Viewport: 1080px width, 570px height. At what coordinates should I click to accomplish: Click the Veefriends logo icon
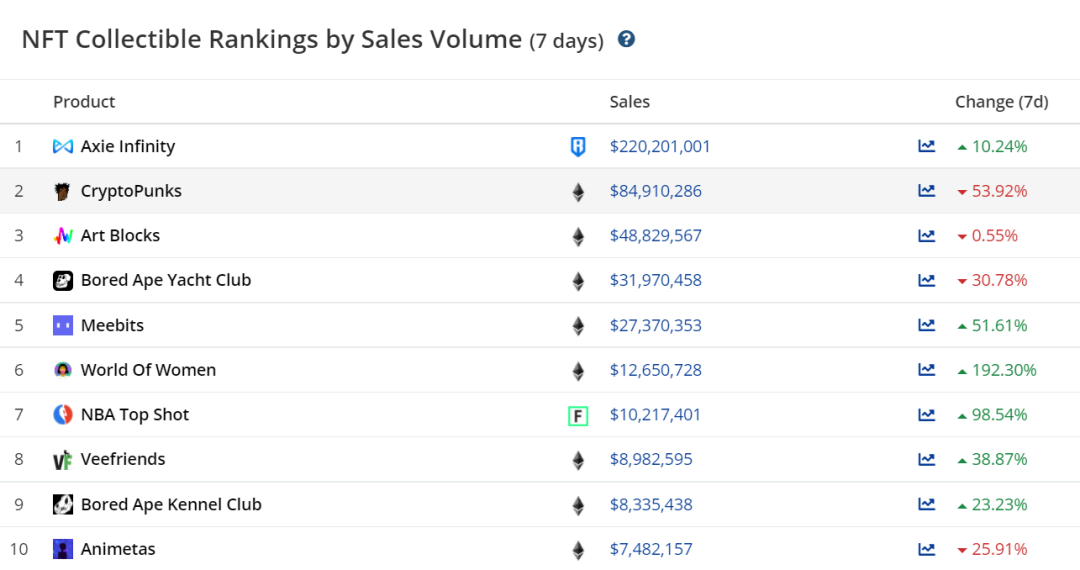63,460
